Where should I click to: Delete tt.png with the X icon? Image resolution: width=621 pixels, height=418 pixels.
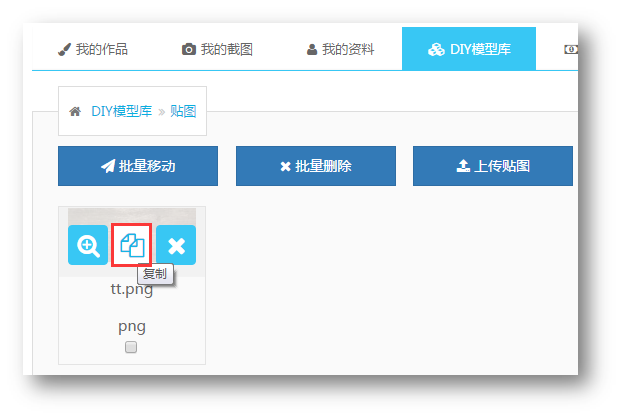click(x=176, y=245)
